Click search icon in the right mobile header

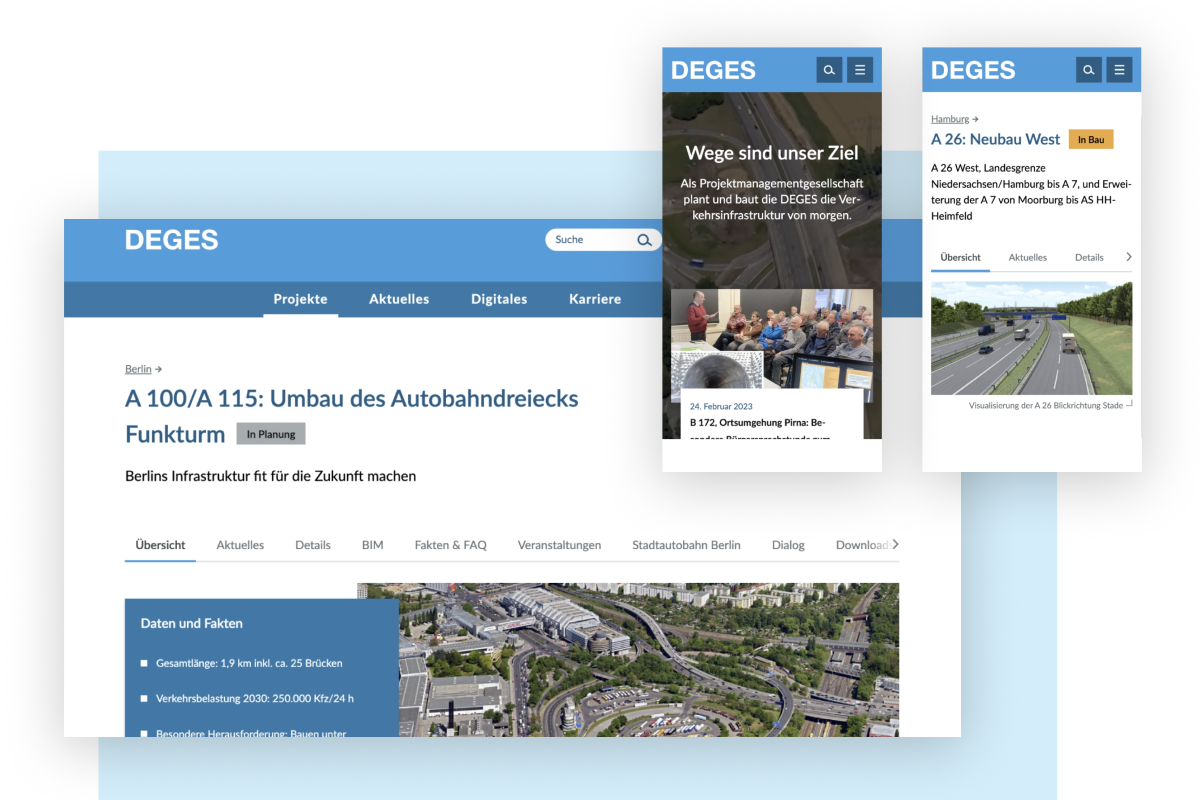pos(1089,70)
